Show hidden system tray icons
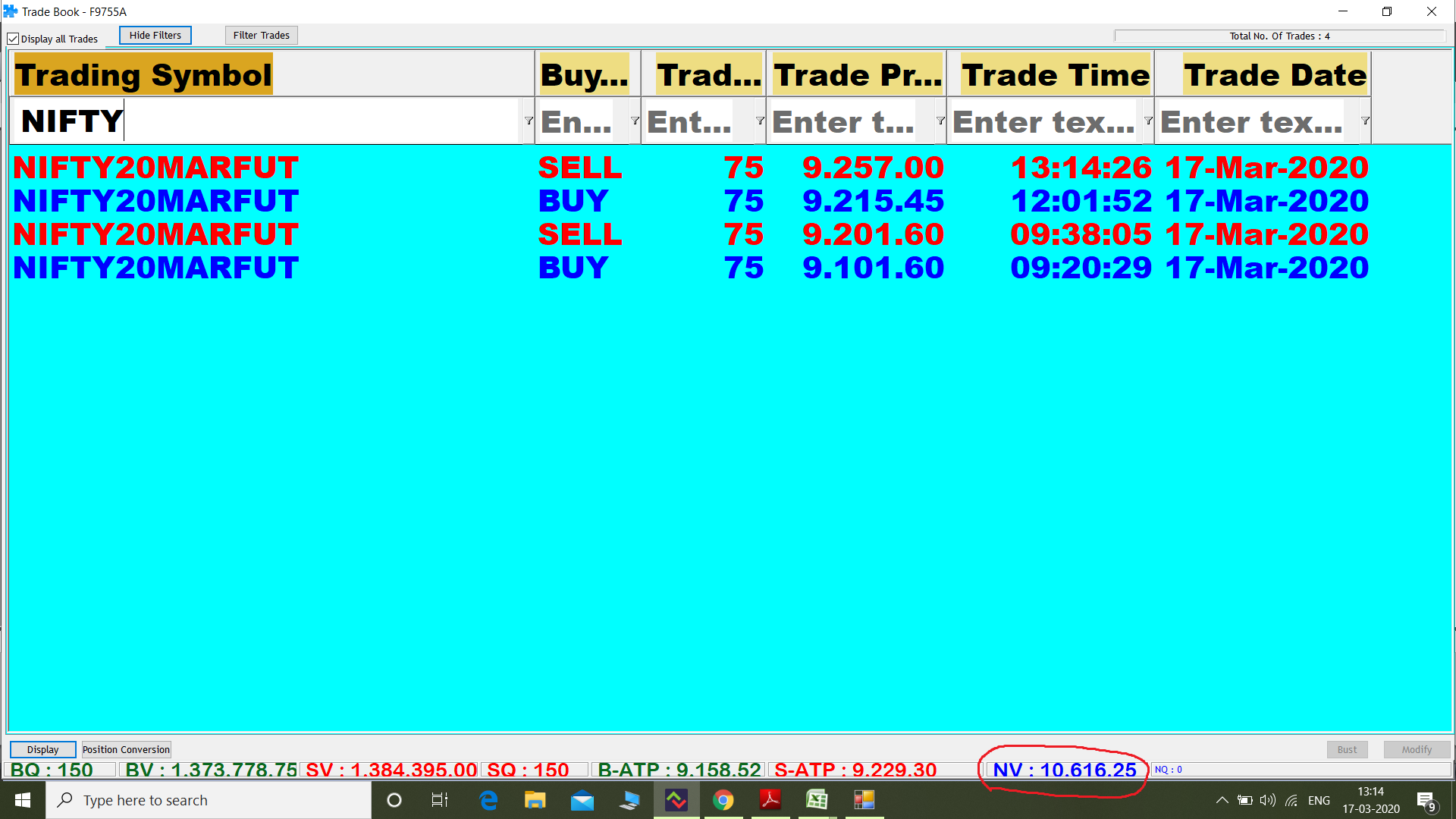 (x=1222, y=800)
